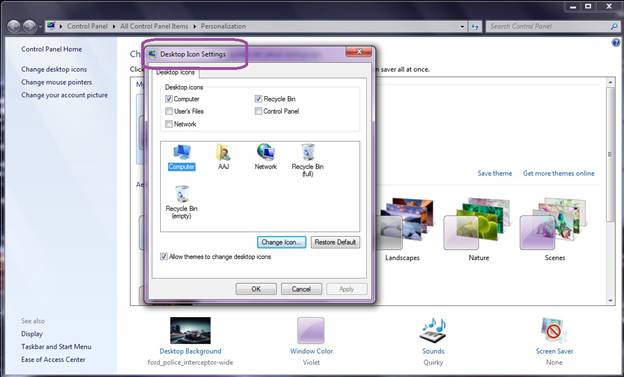This screenshot has width=624, height=377.
Task: Click the theme list scrollbar down arrow
Action: (610, 301)
